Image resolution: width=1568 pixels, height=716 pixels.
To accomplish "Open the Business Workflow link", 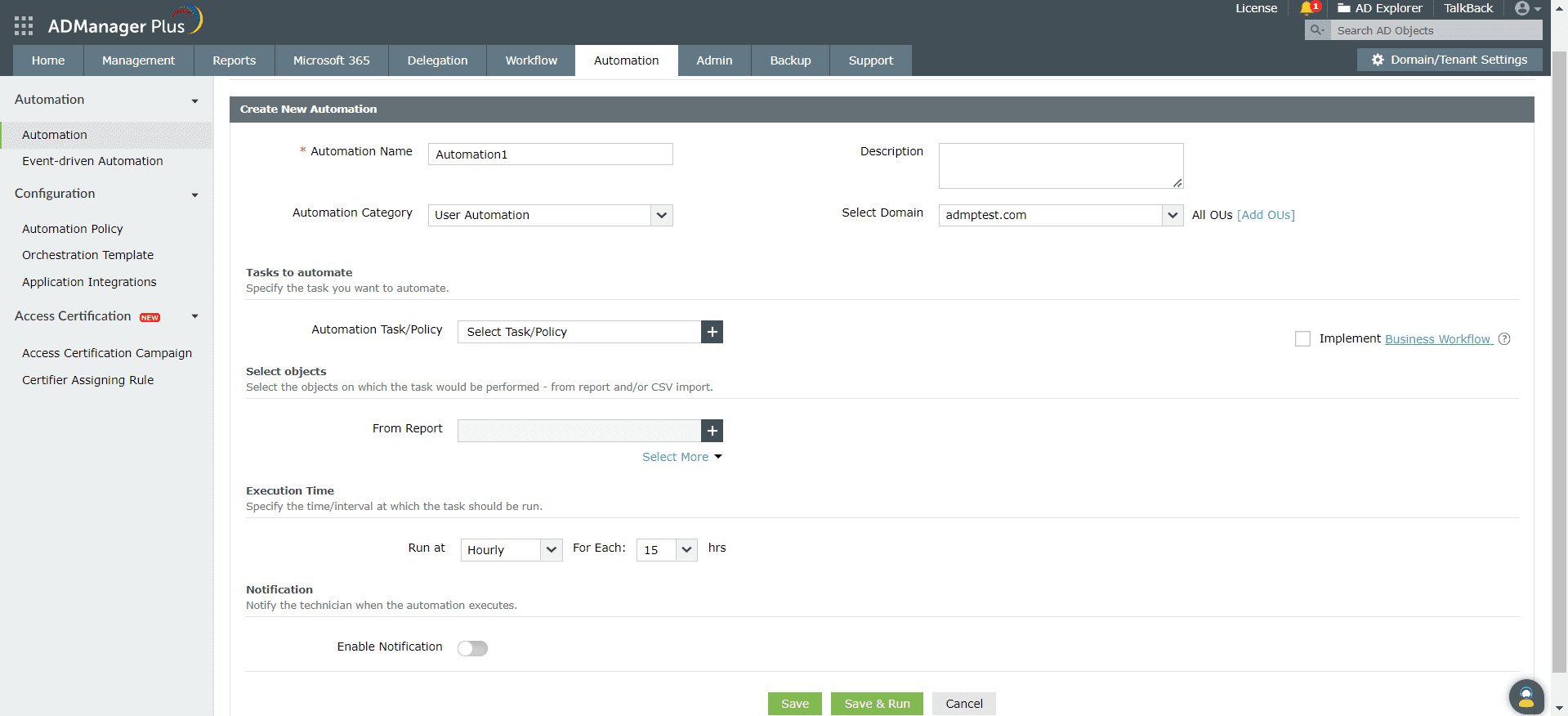I will click(1438, 339).
